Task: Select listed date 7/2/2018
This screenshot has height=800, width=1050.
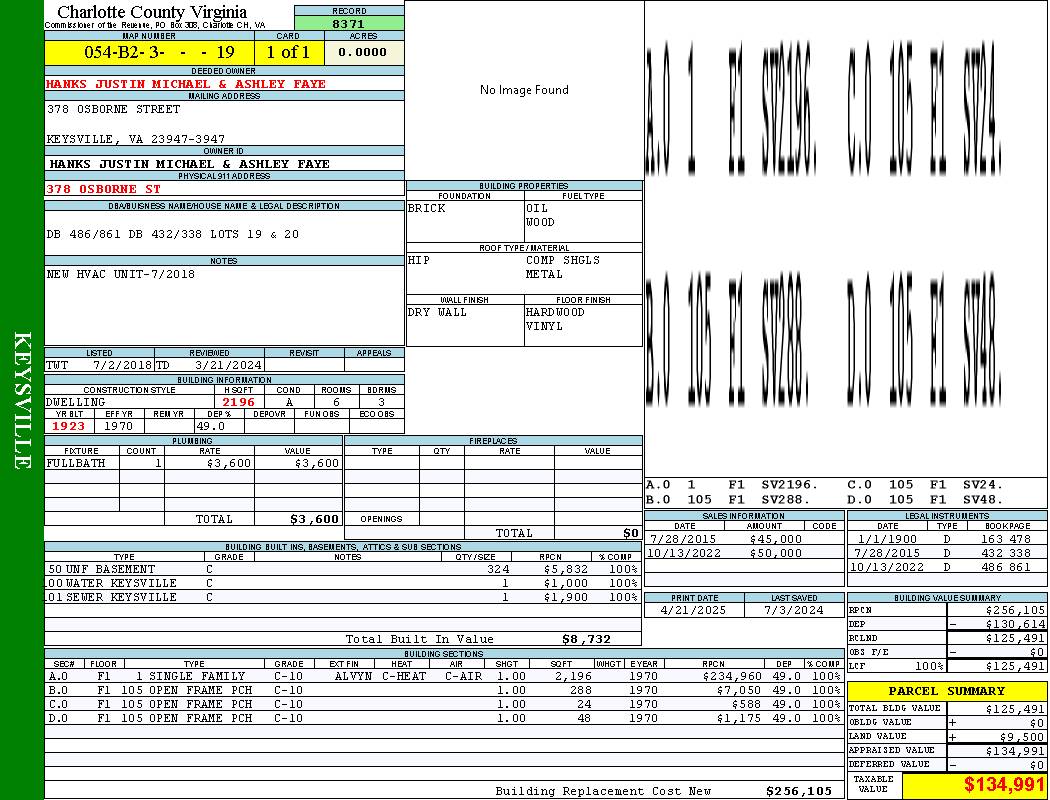Action: [123, 366]
